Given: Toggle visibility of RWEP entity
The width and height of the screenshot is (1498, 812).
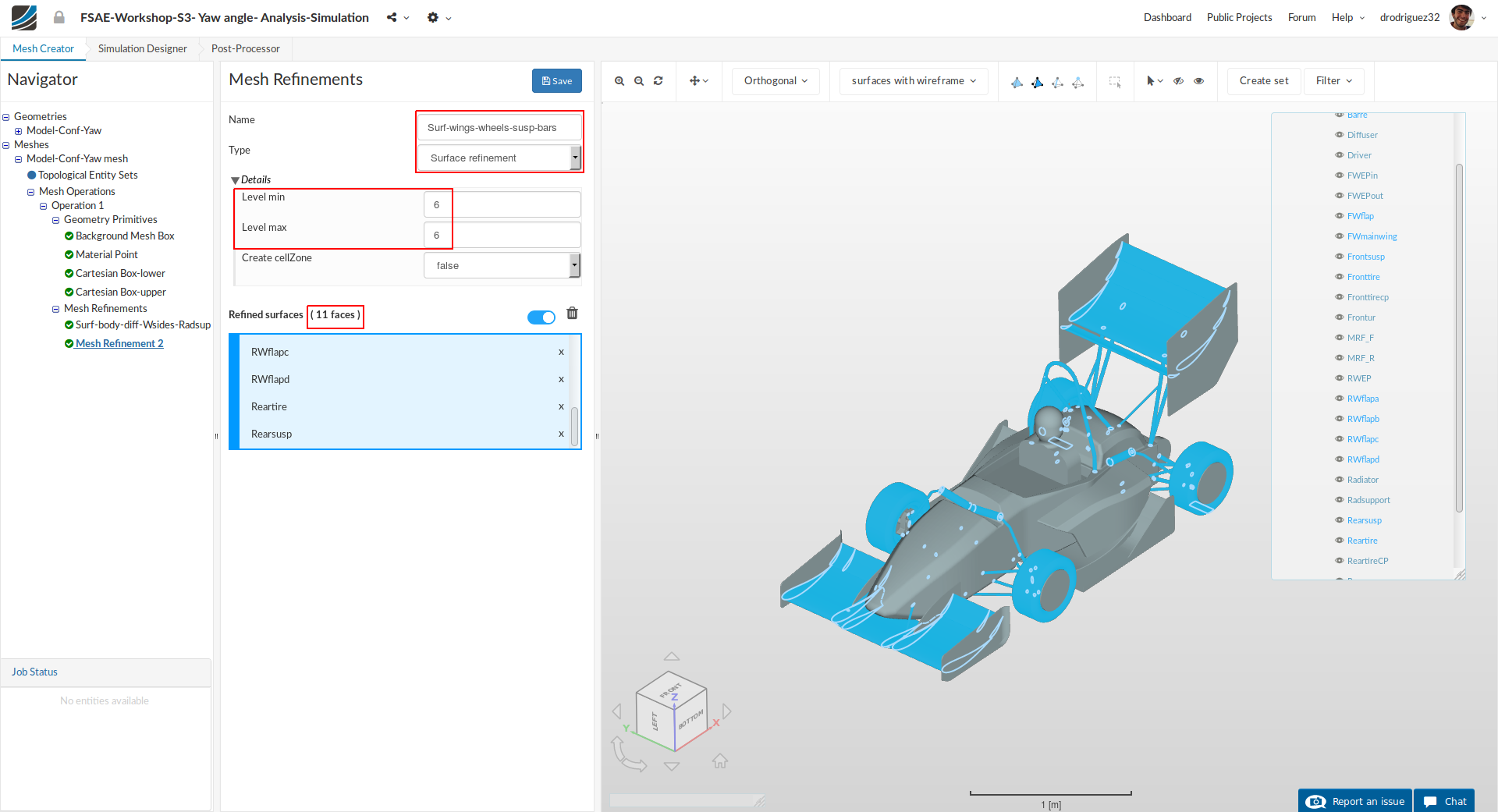Looking at the screenshot, I should click(x=1340, y=378).
